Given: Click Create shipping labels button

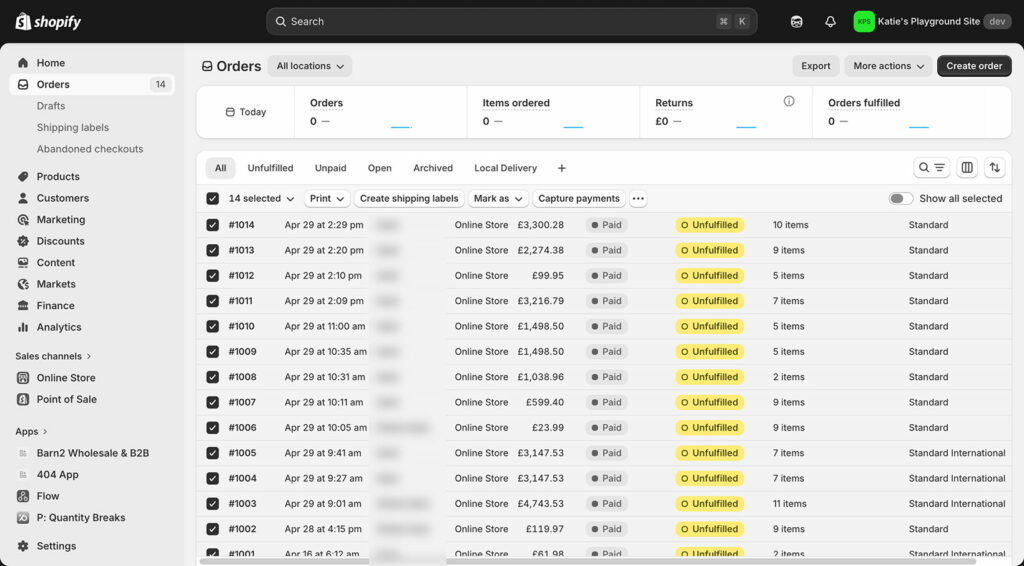Looking at the screenshot, I should [x=409, y=198].
